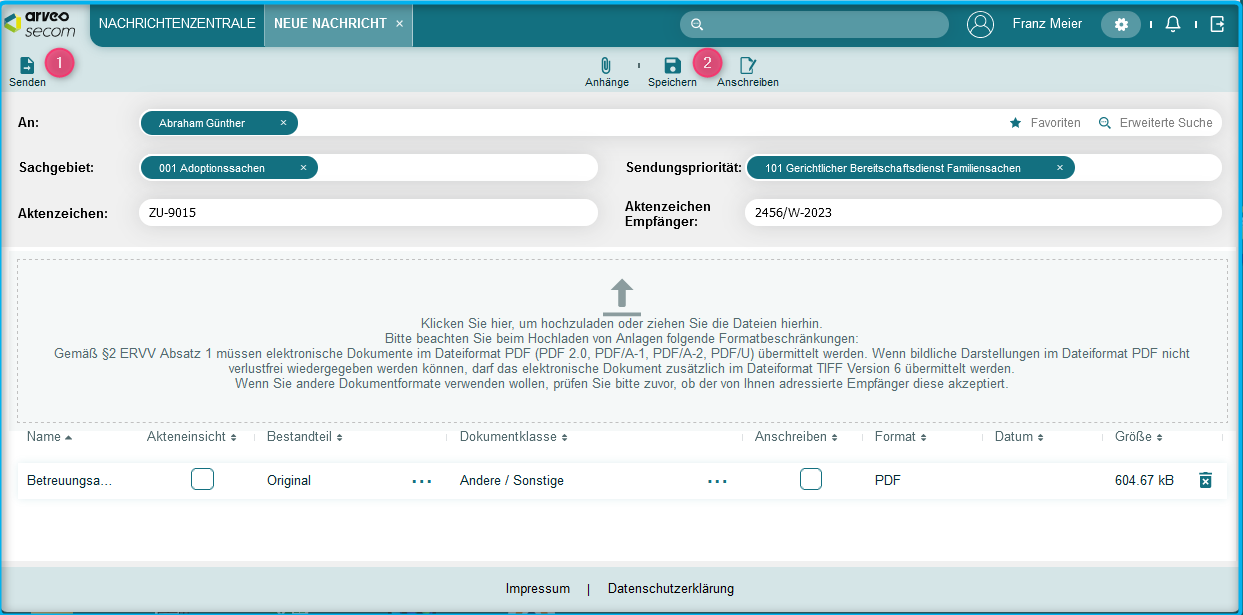Toggle the Akteneinsicht checkbox for the attachment
Image resolution: width=1243 pixels, height=615 pixels.
click(202, 479)
